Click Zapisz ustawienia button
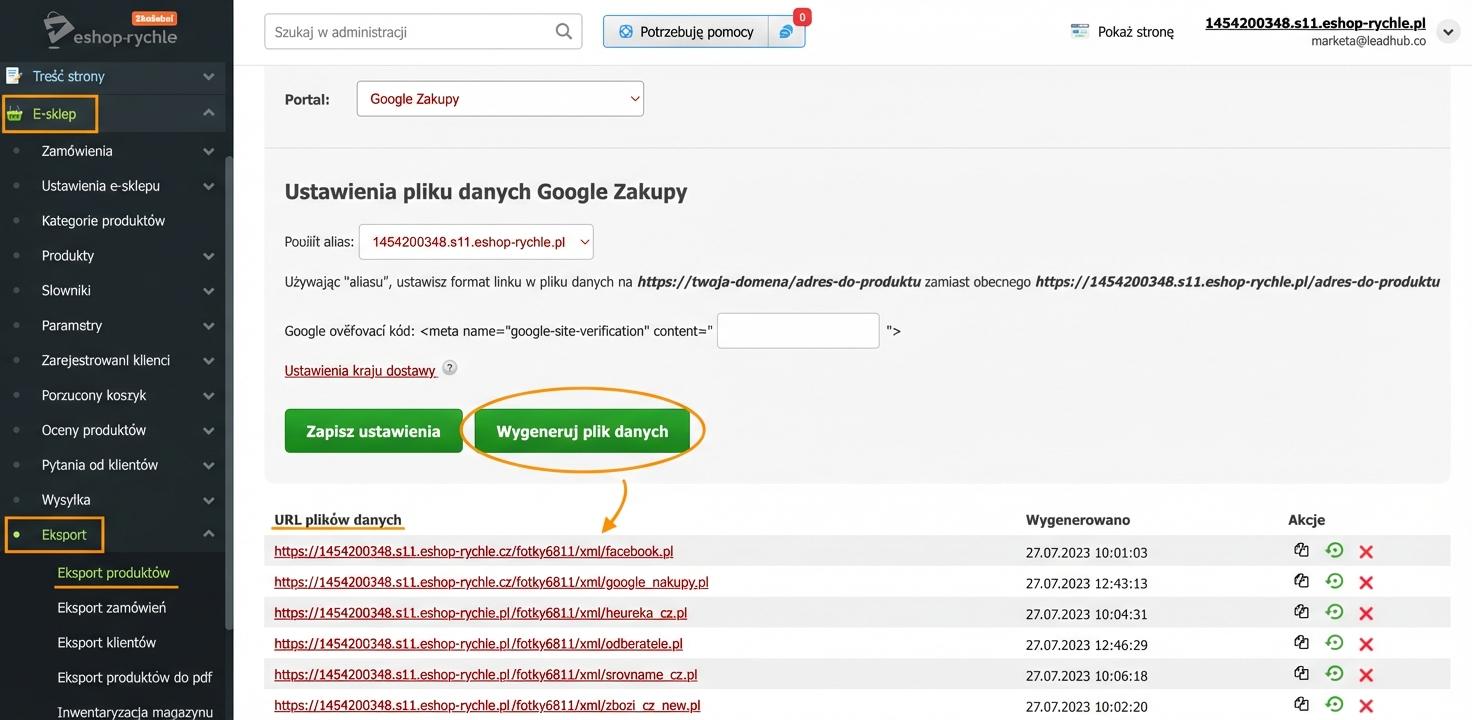The height and width of the screenshot is (720, 1472). 373,431
